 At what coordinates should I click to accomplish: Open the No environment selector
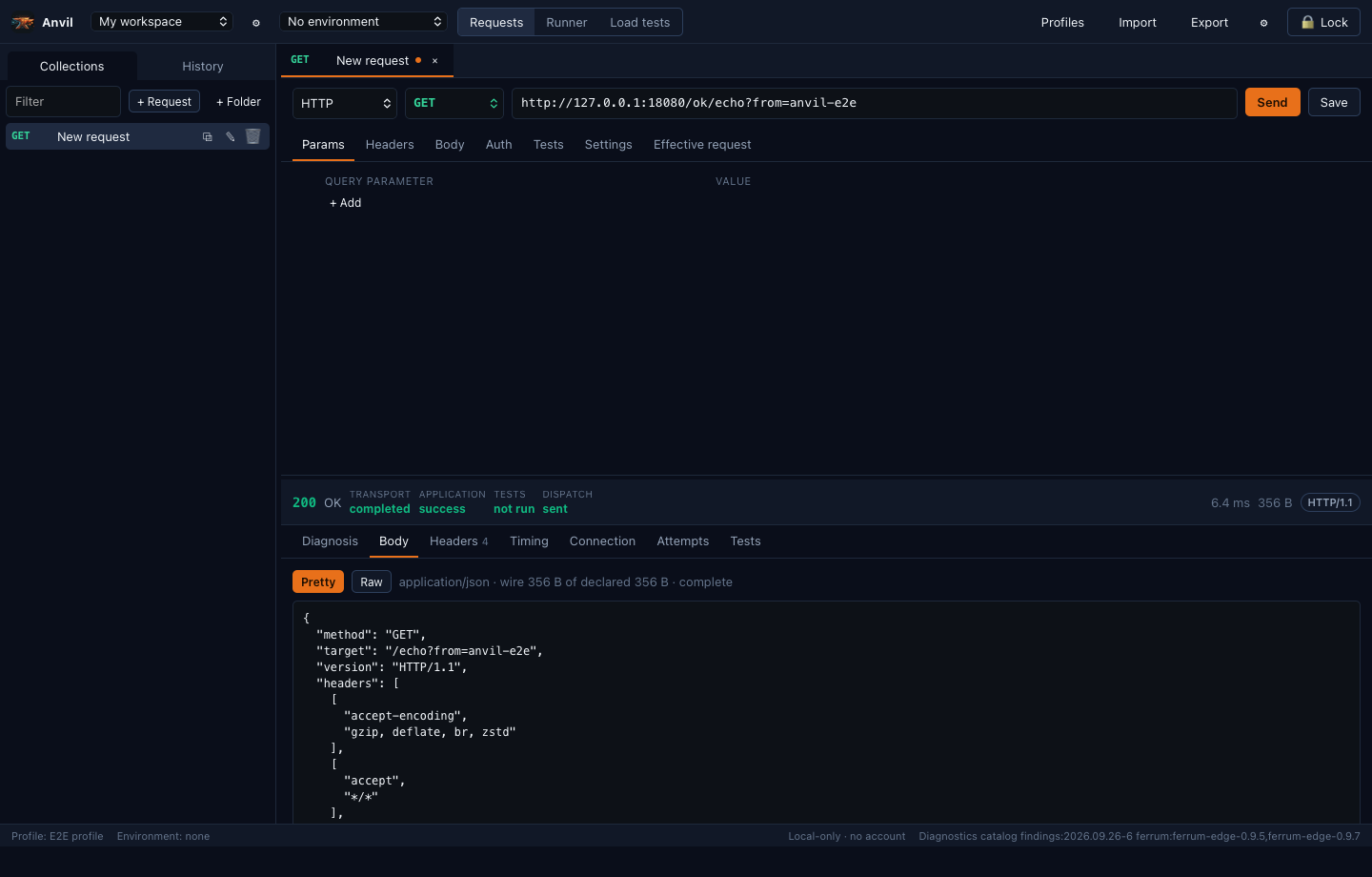click(x=365, y=21)
